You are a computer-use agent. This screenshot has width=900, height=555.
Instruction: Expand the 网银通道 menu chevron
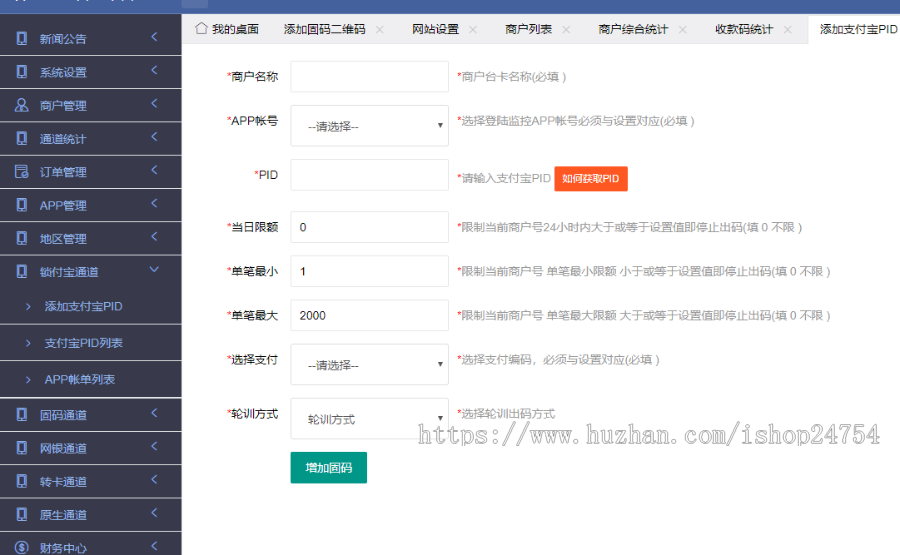(x=154, y=446)
